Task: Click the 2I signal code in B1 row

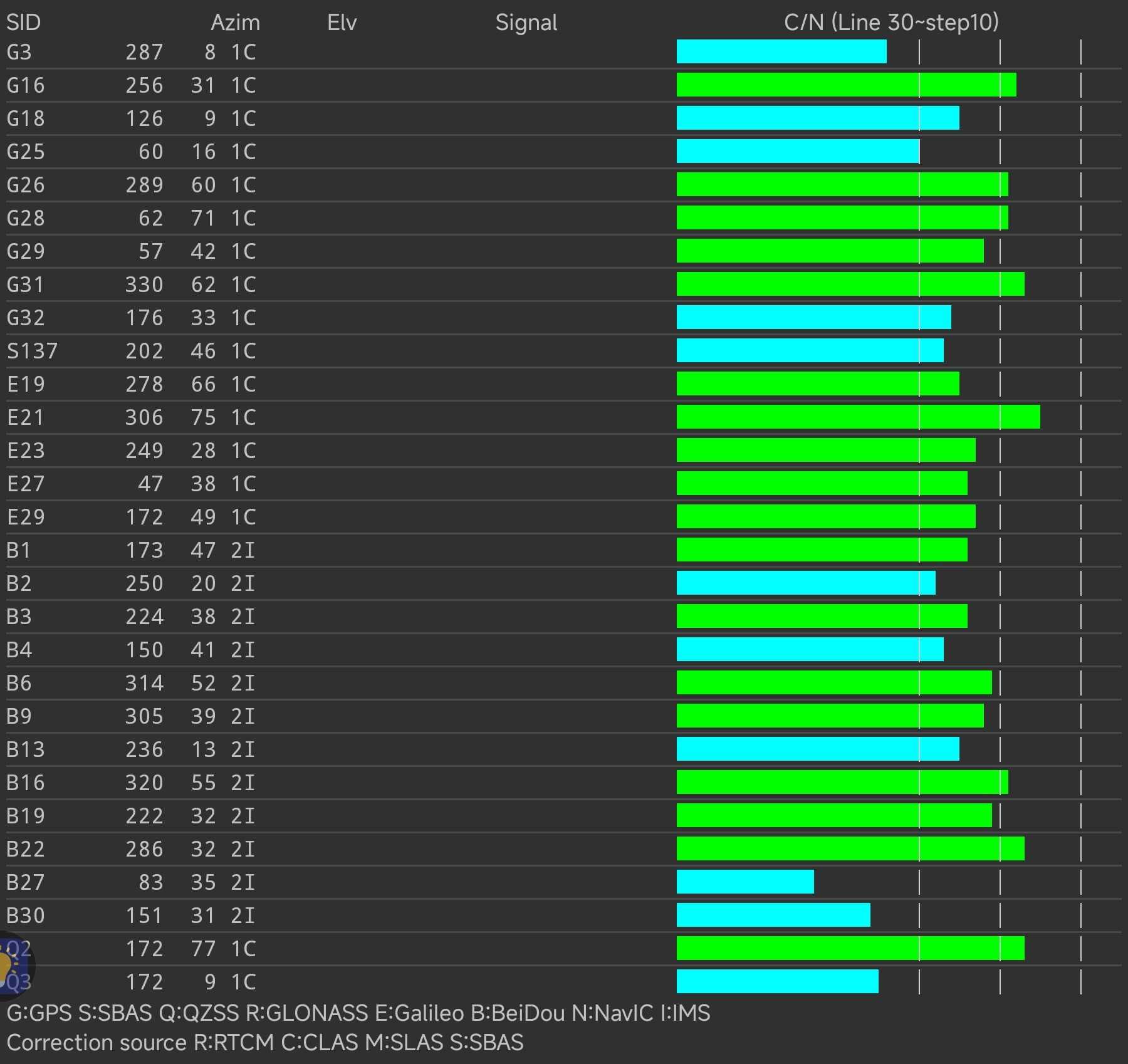Action: coord(244,550)
